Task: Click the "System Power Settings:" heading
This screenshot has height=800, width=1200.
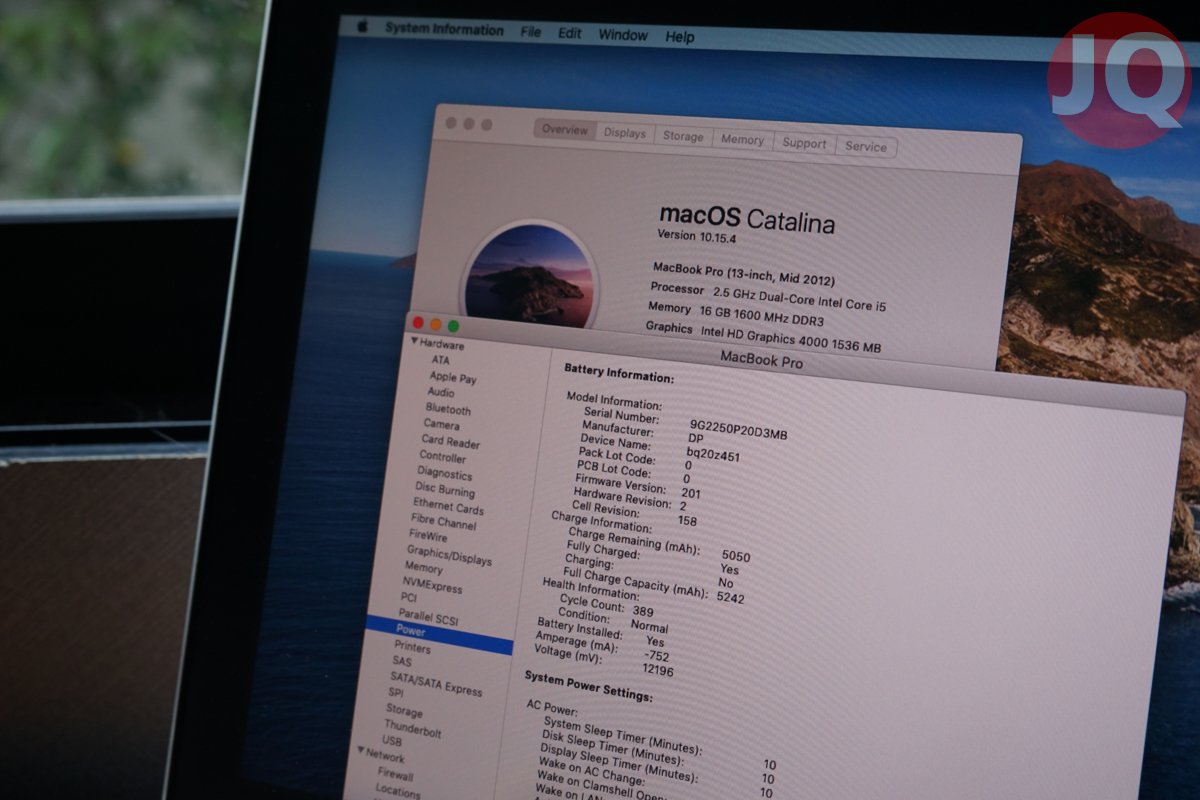Action: pyautogui.click(x=589, y=687)
